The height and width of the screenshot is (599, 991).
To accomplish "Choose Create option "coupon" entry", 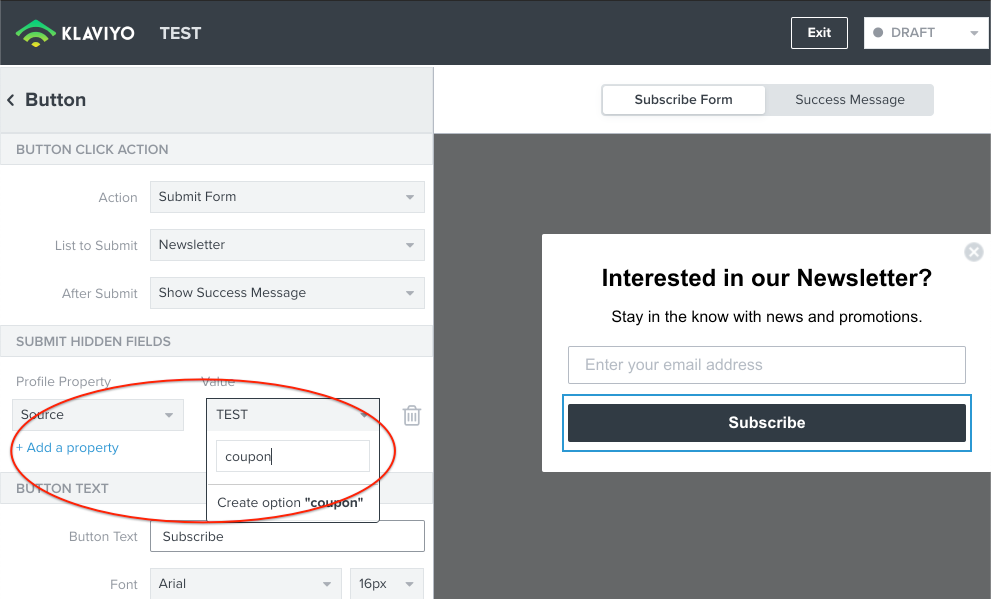I will pos(290,503).
